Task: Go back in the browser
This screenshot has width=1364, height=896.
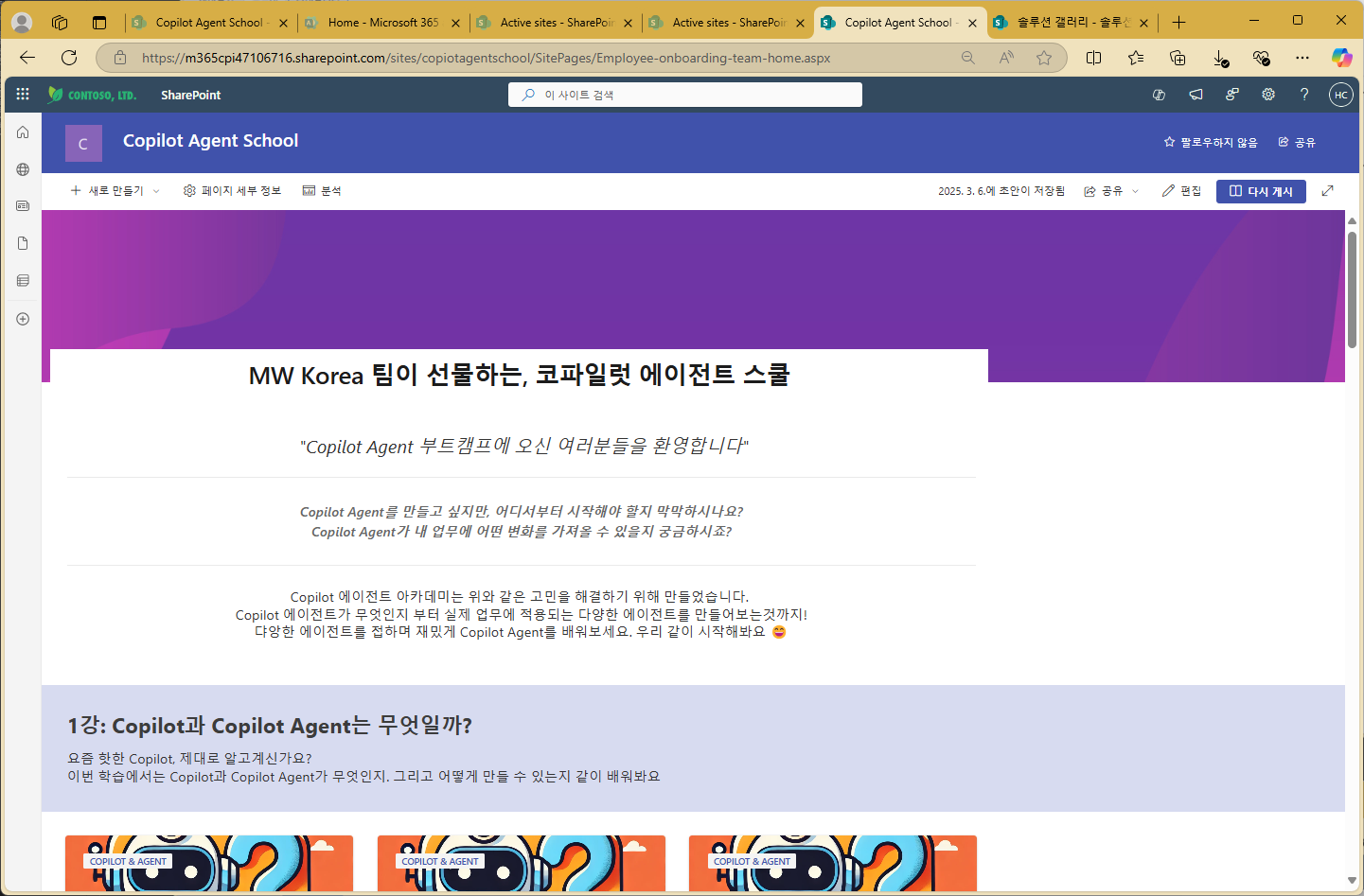Action: click(x=27, y=58)
